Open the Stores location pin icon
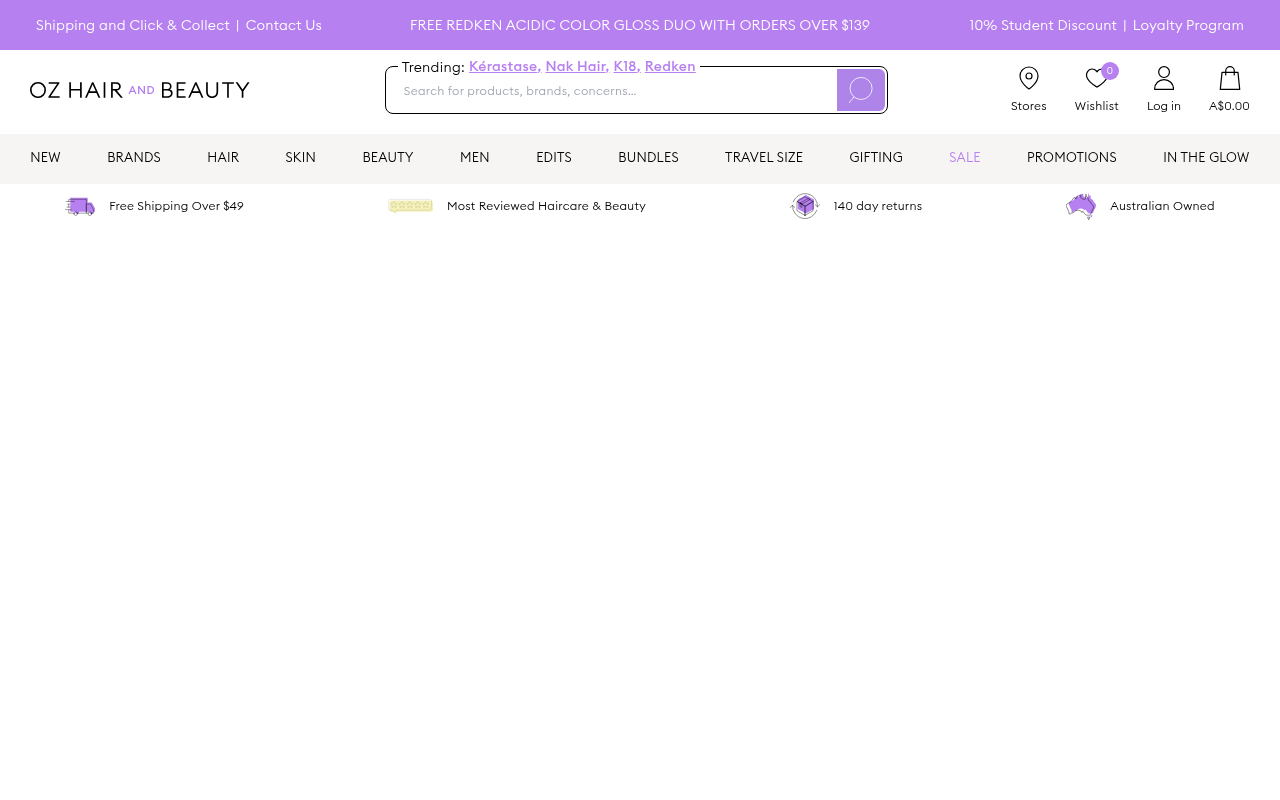Screen dimensions: 1280x800 tap(1029, 78)
